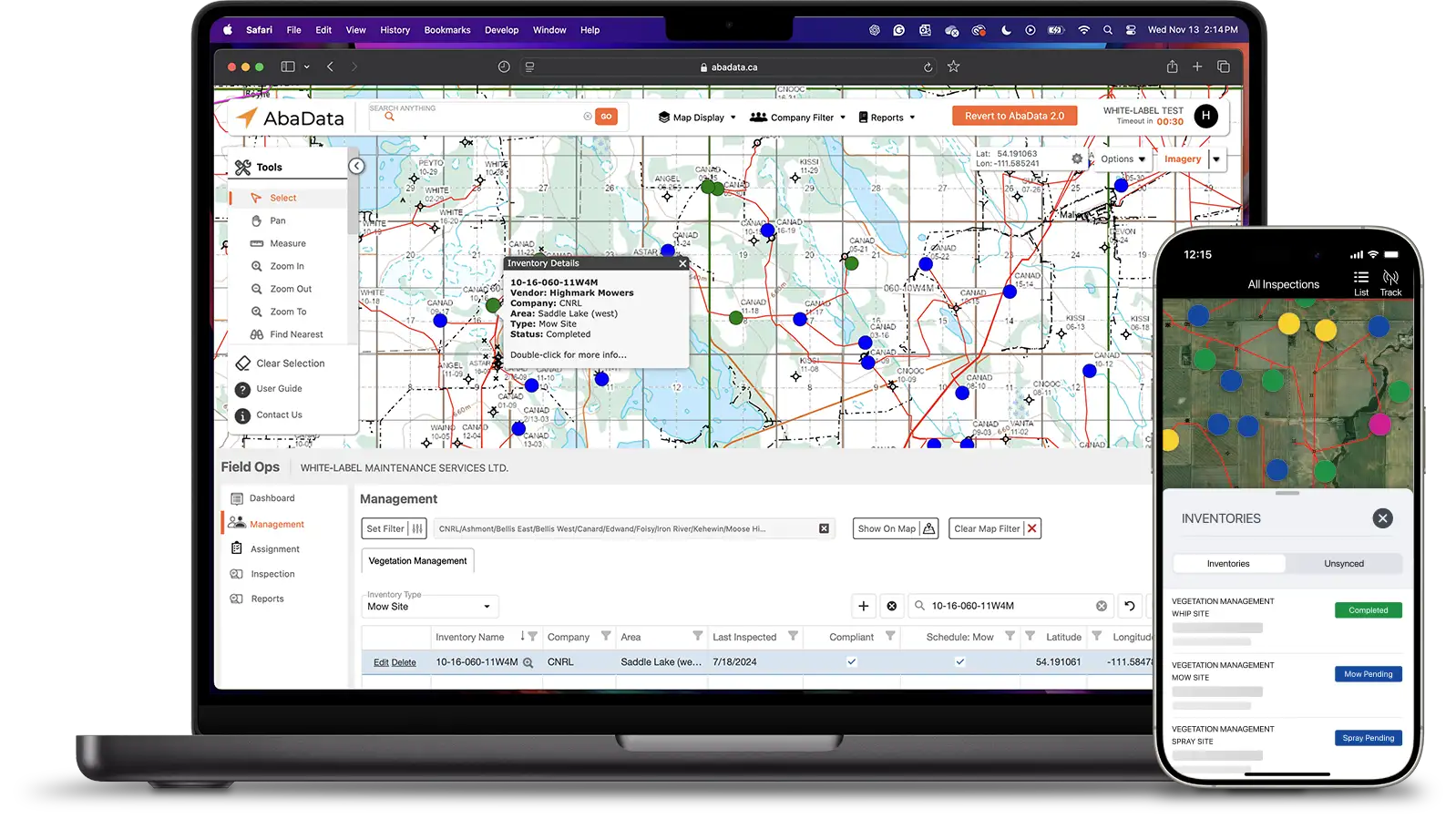Switch to Unsynced on phone inventories
1456x819 pixels.
point(1343,564)
